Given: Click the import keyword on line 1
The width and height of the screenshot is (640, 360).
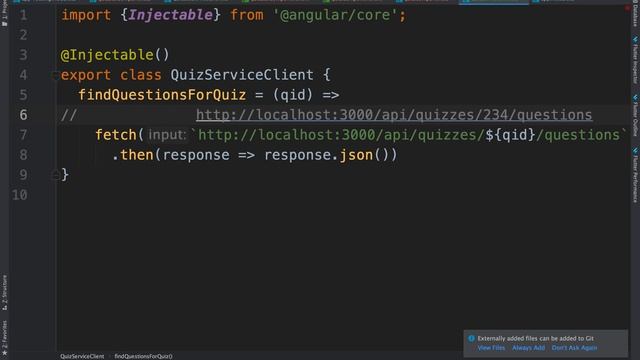Looking at the screenshot, I should pyautogui.click(x=86, y=15).
